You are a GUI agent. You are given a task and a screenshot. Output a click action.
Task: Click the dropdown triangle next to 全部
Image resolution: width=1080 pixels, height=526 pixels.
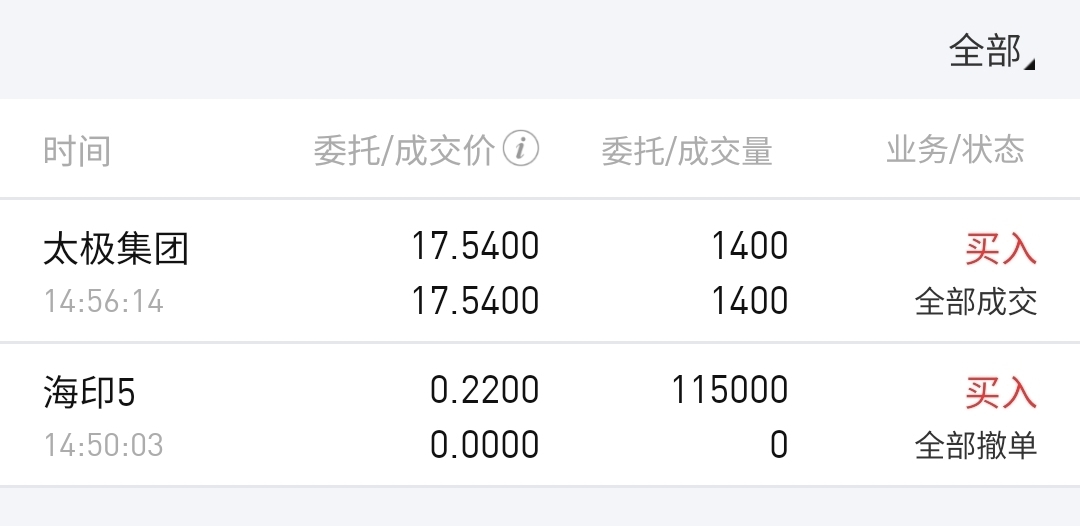coord(1029,65)
